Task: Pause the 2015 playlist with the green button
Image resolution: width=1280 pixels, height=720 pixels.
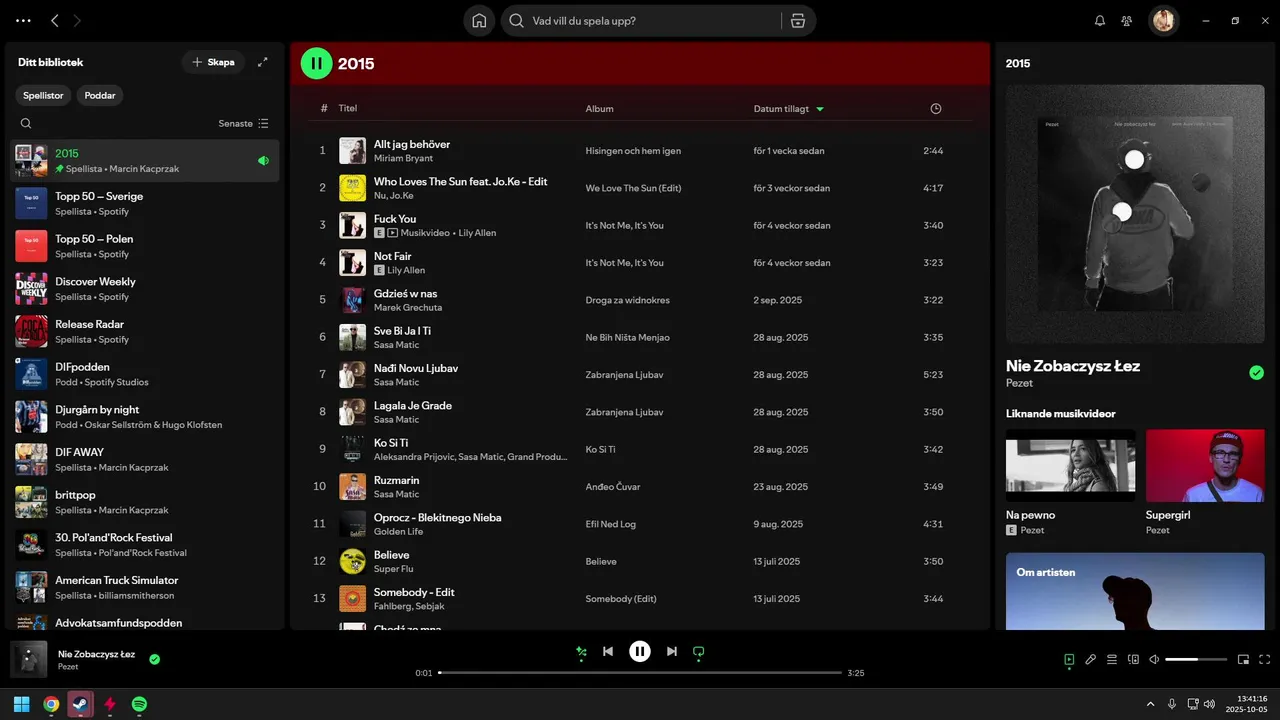Action: [317, 63]
